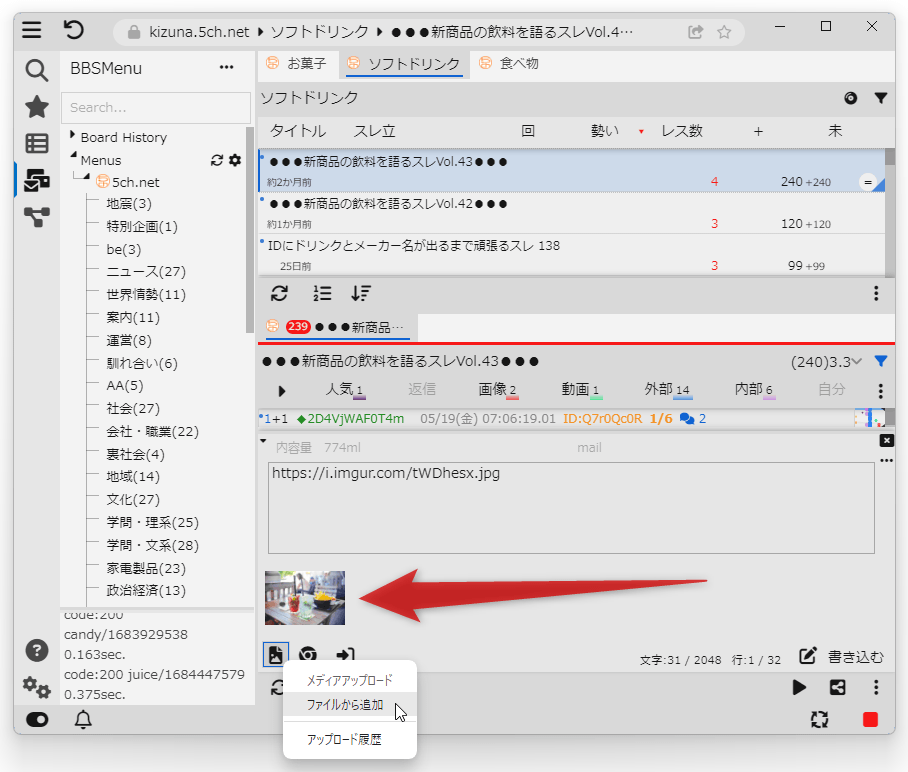
Task: Refresh the Menus list
Action: tap(217, 160)
